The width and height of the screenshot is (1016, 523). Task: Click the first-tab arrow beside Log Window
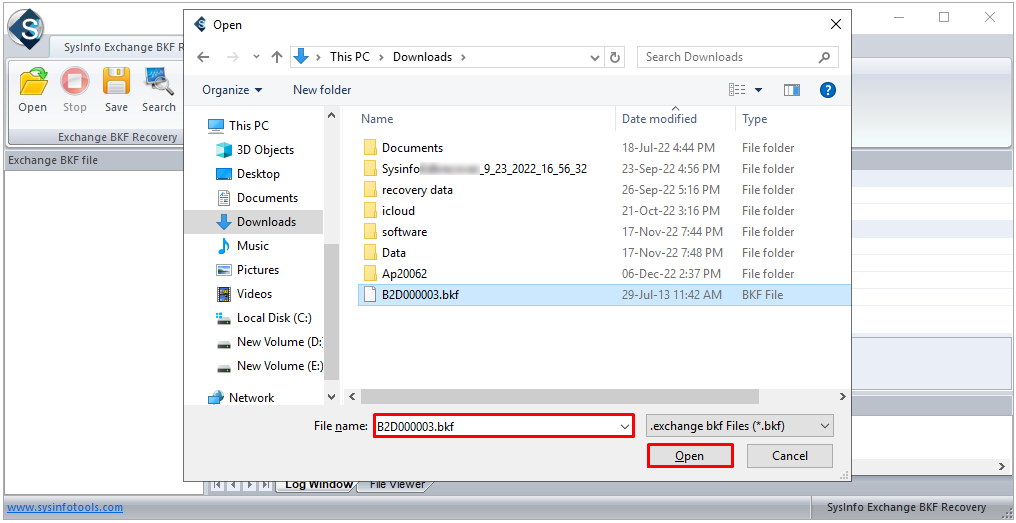click(x=217, y=485)
